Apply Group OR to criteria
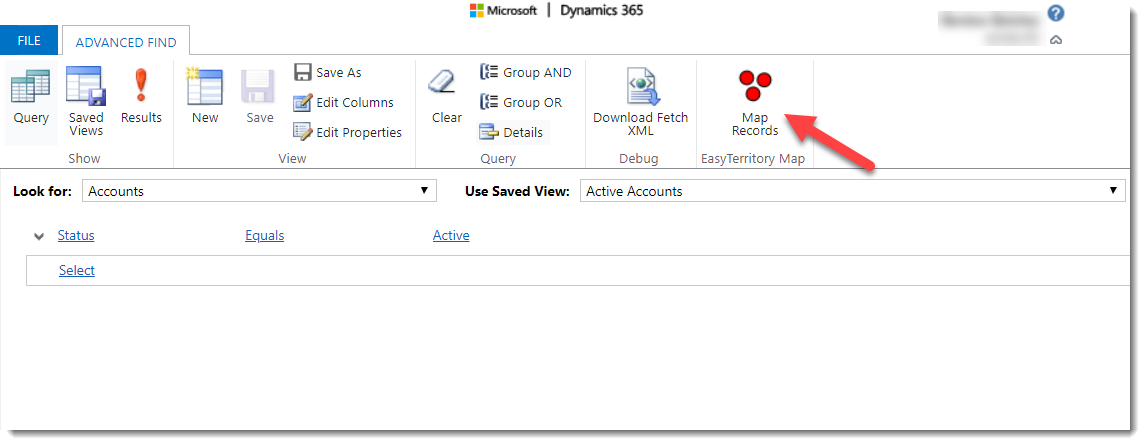This screenshot has width=1145, height=445. click(x=521, y=102)
